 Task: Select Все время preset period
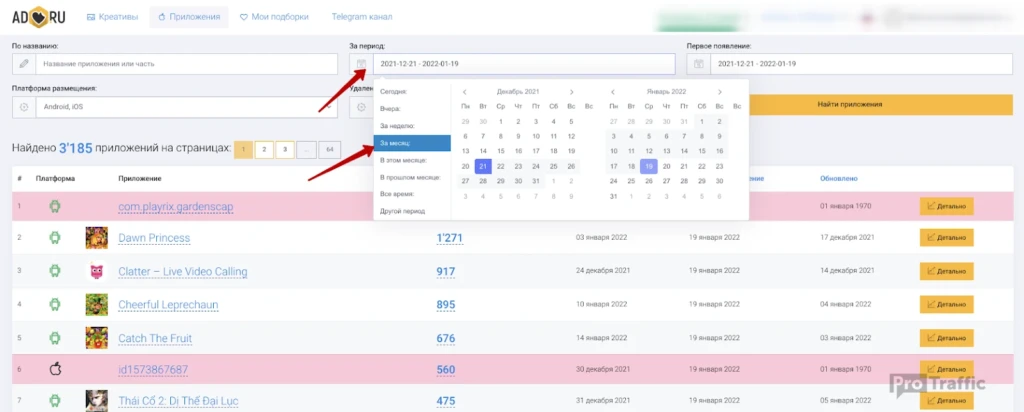412,194
